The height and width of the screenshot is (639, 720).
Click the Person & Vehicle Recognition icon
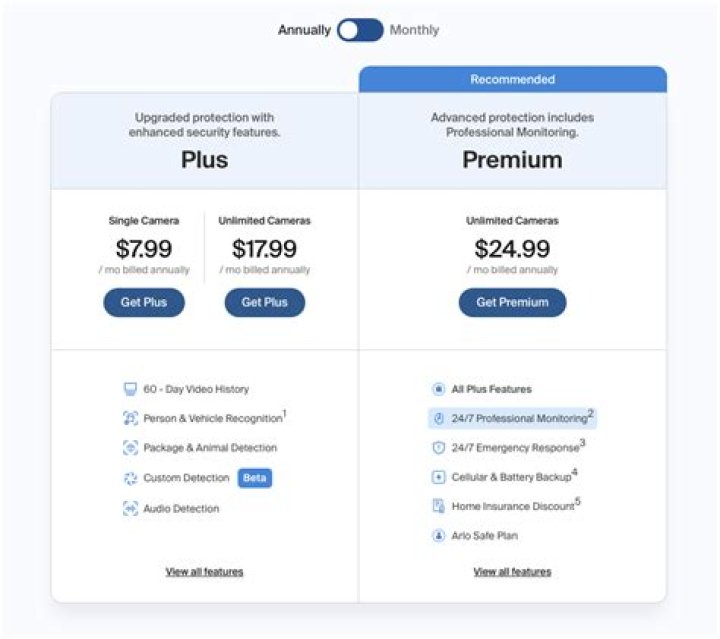pyautogui.click(x=130, y=419)
